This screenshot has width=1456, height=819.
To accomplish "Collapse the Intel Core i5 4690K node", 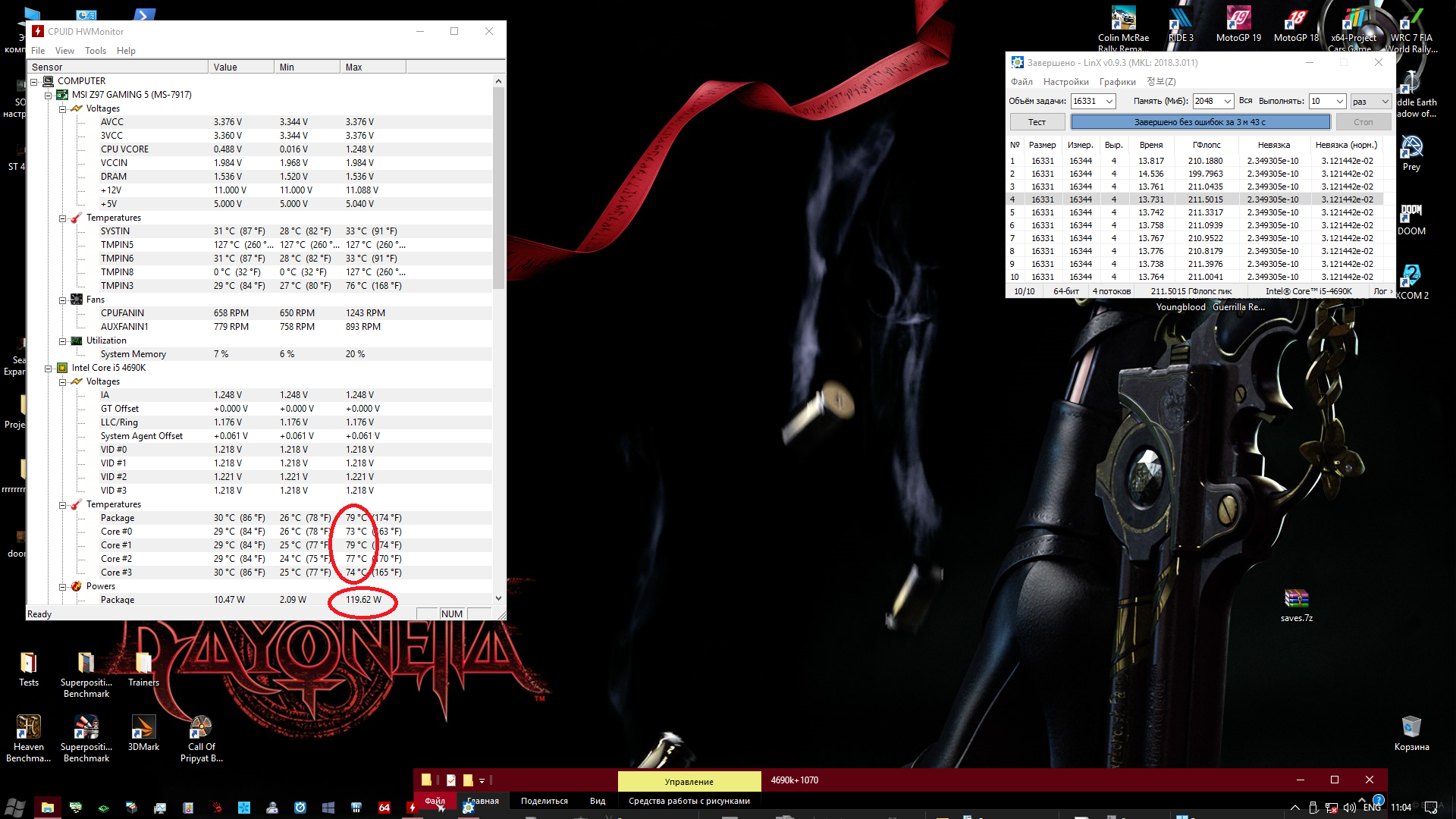I will 49,369.
